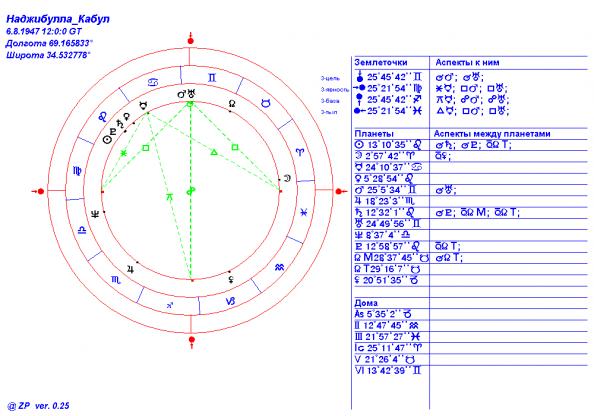Screen dimensions: 594x416
Task: Click the Jupiter glyph in the chart wheel
Action: tap(130, 269)
